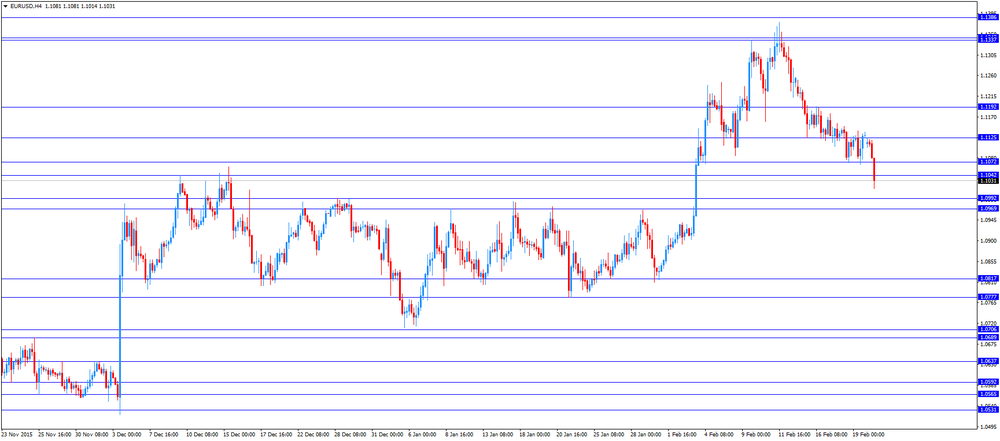
Task: Select the 1.1125 price level label
Action: (988, 137)
